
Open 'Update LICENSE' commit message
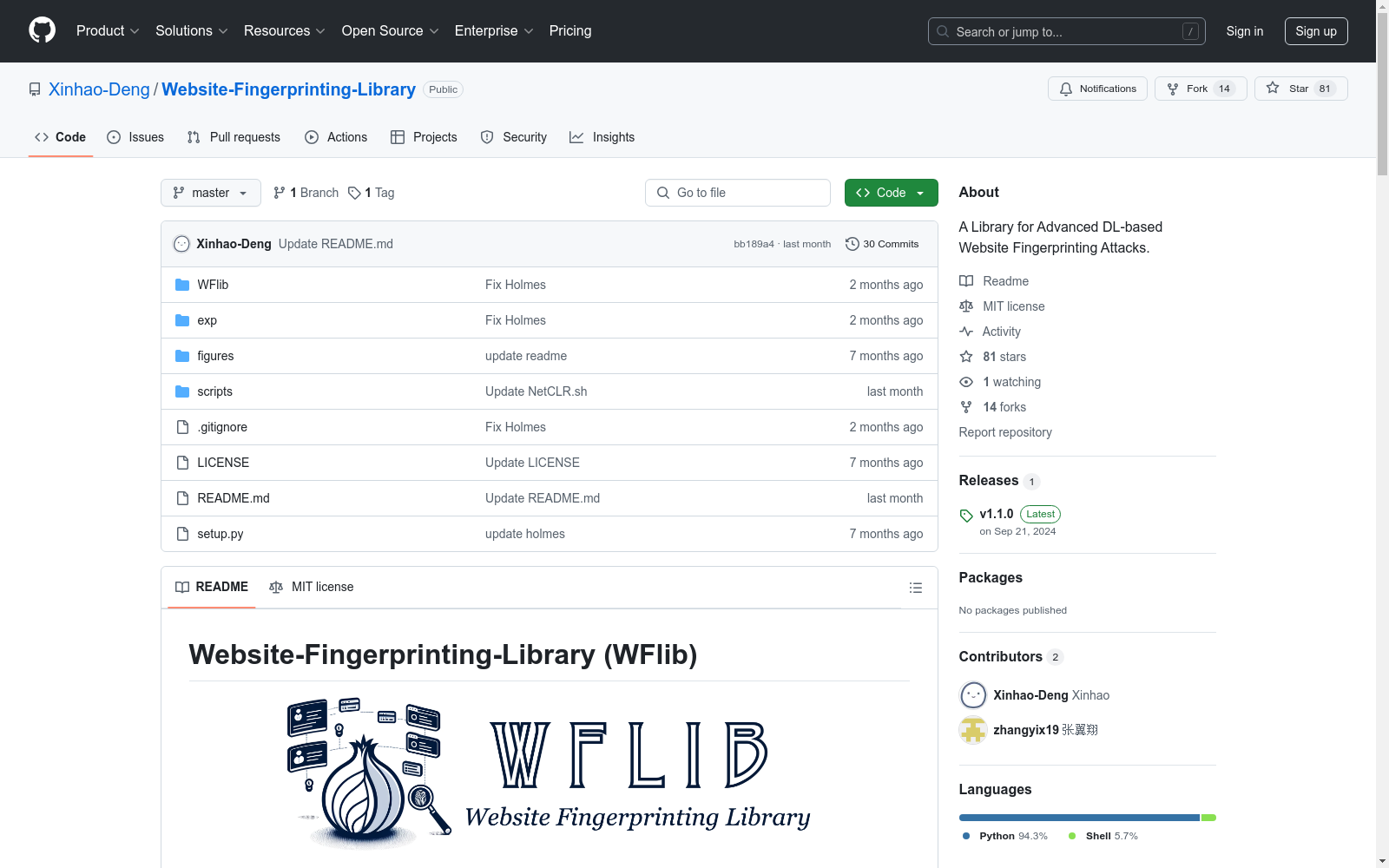(532, 463)
